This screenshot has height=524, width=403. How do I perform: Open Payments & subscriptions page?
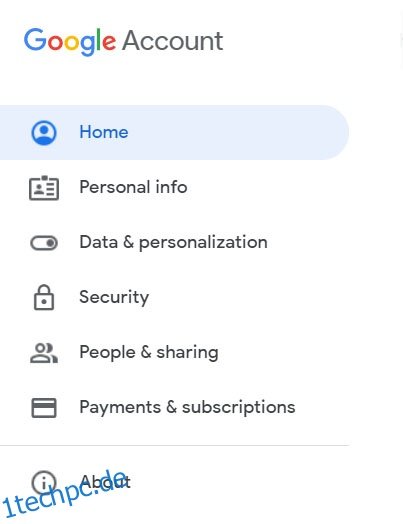[x=187, y=407]
